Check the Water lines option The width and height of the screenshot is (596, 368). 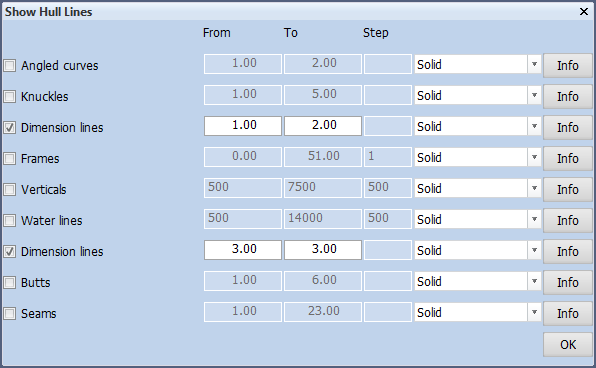pyautogui.click(x=10, y=220)
